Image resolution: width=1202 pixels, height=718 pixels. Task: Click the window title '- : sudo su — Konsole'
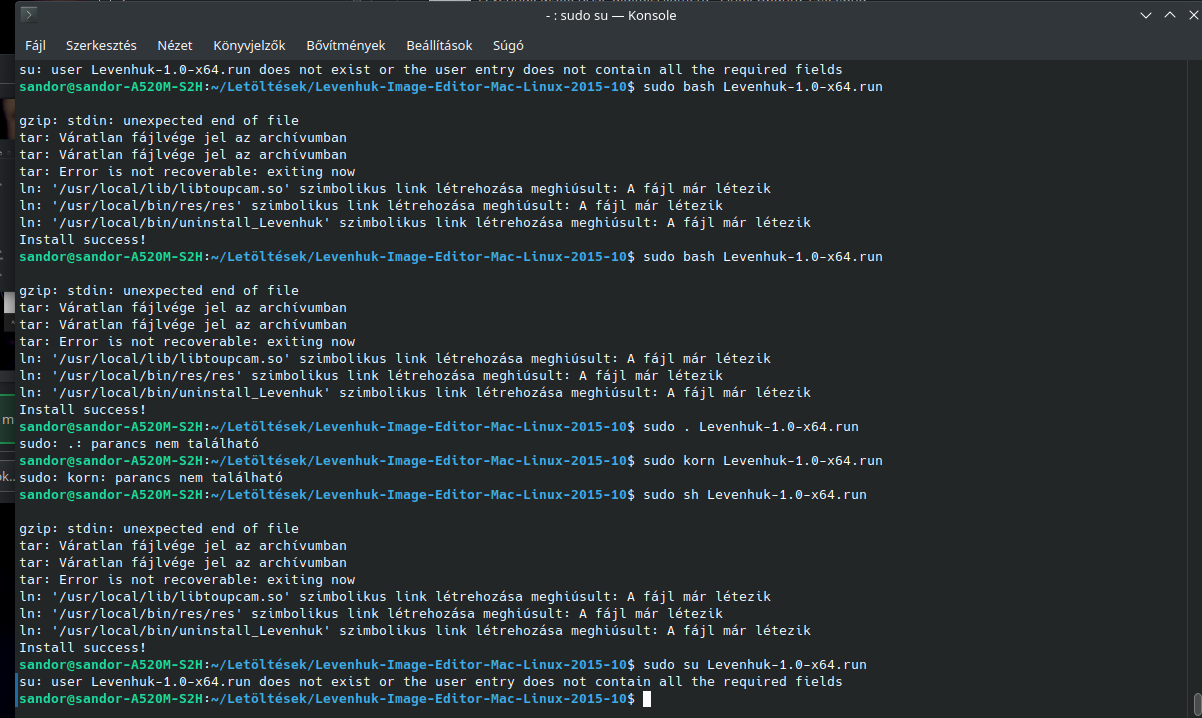611,15
